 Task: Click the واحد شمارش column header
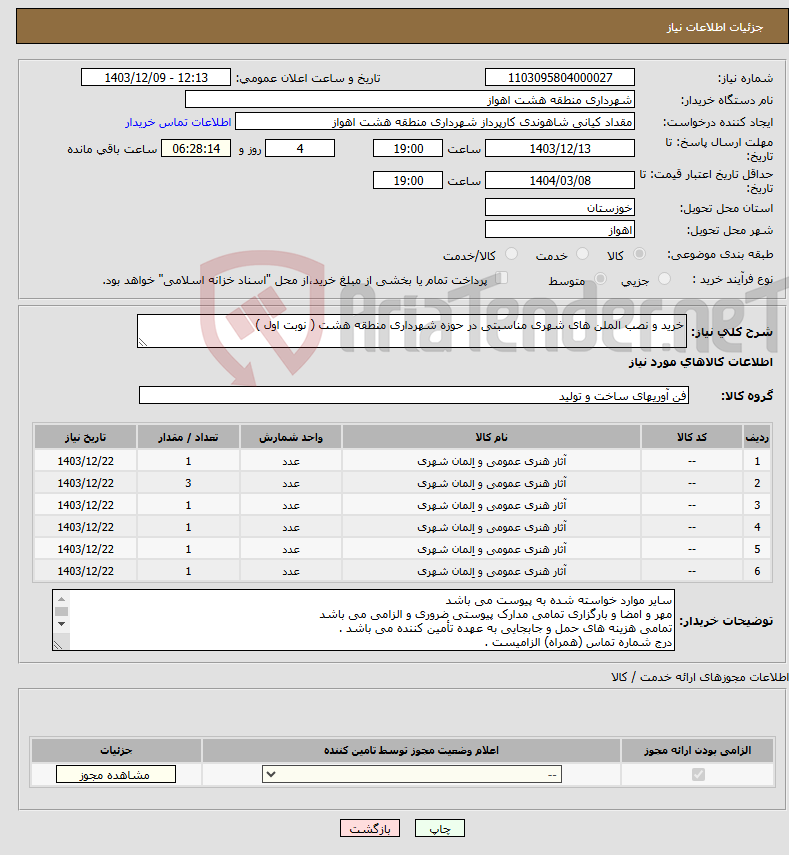coord(291,437)
